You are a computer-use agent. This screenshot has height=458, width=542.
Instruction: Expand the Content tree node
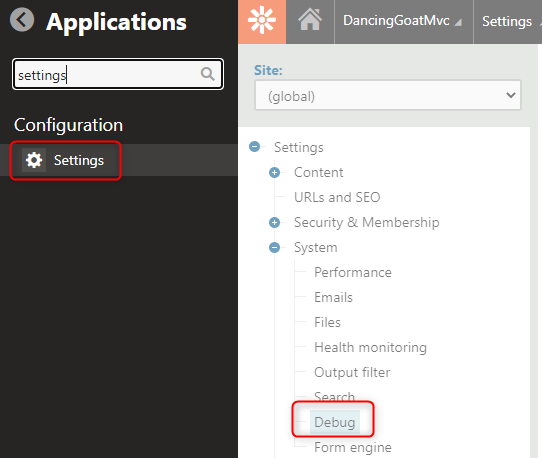[274, 172]
